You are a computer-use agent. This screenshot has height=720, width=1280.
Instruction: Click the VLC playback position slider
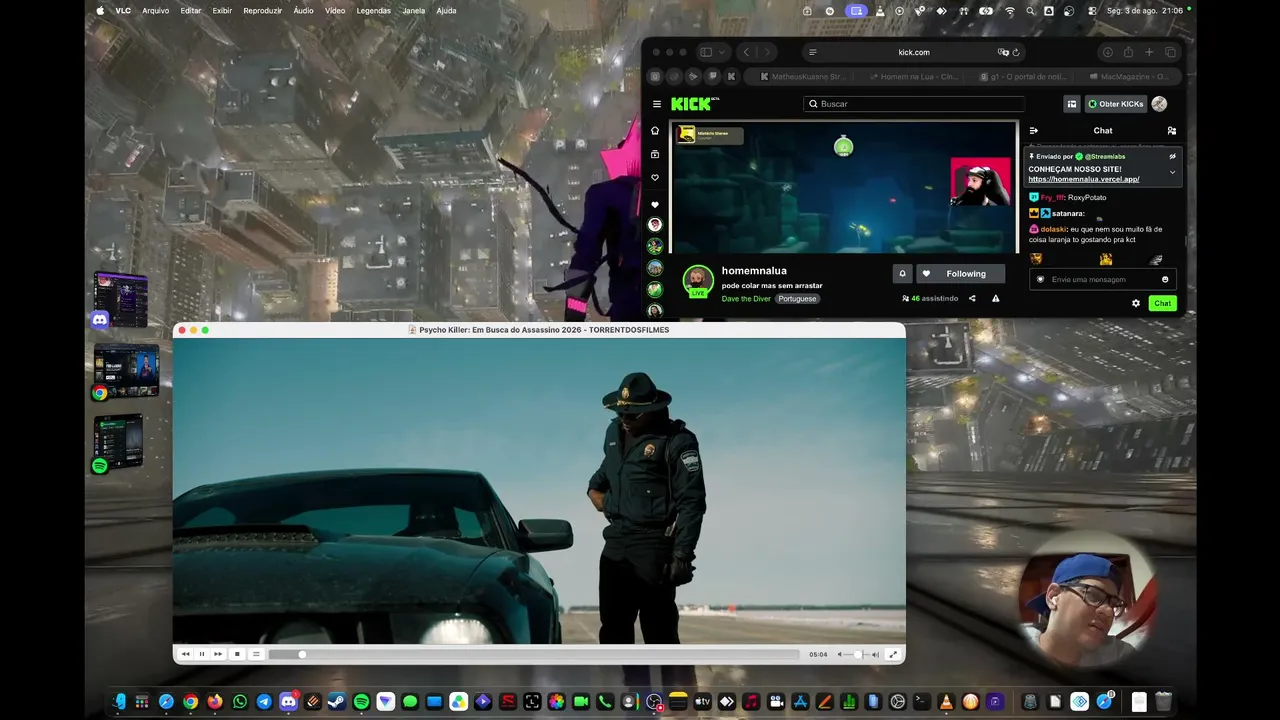pos(534,654)
